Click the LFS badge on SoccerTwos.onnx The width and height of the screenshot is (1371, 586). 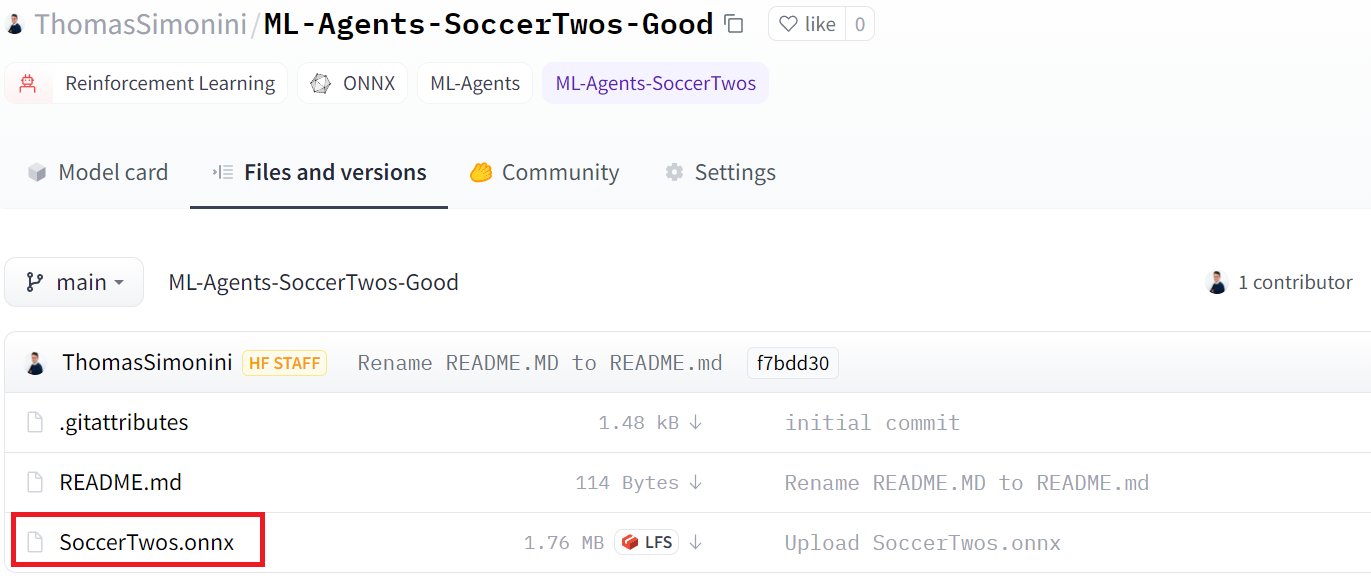coord(647,543)
